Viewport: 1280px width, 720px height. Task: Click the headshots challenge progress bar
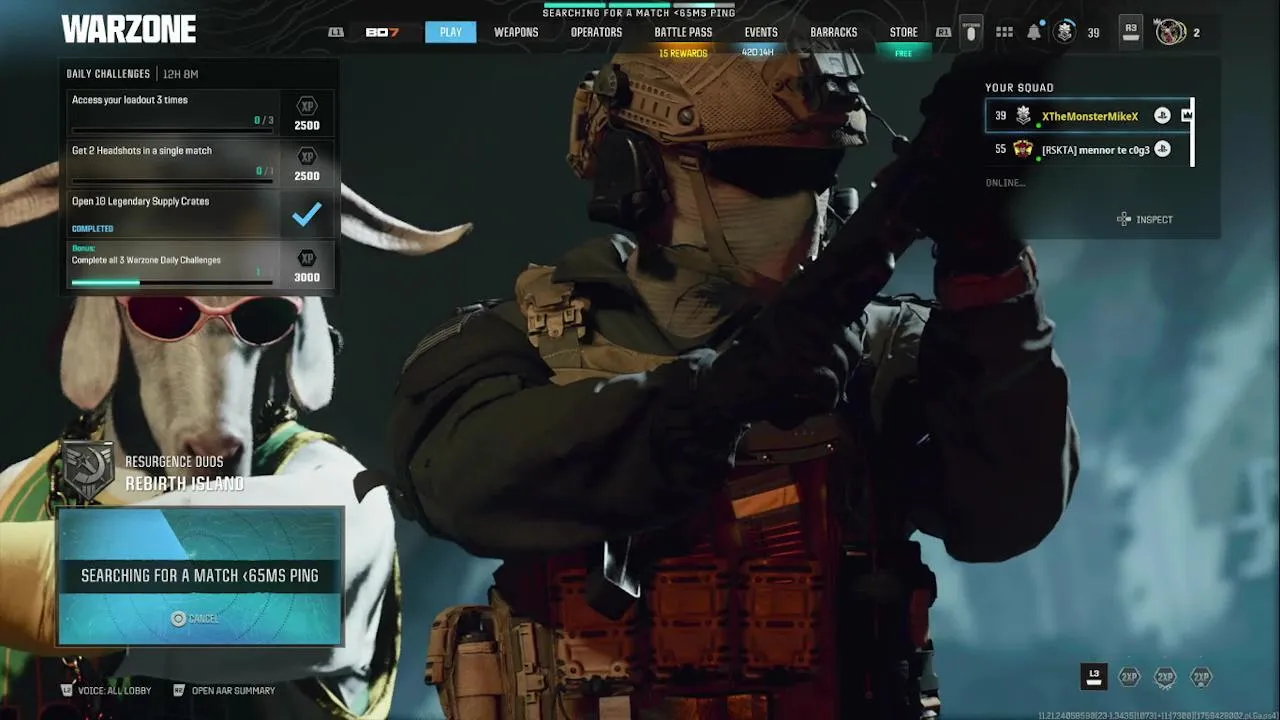coord(172,181)
